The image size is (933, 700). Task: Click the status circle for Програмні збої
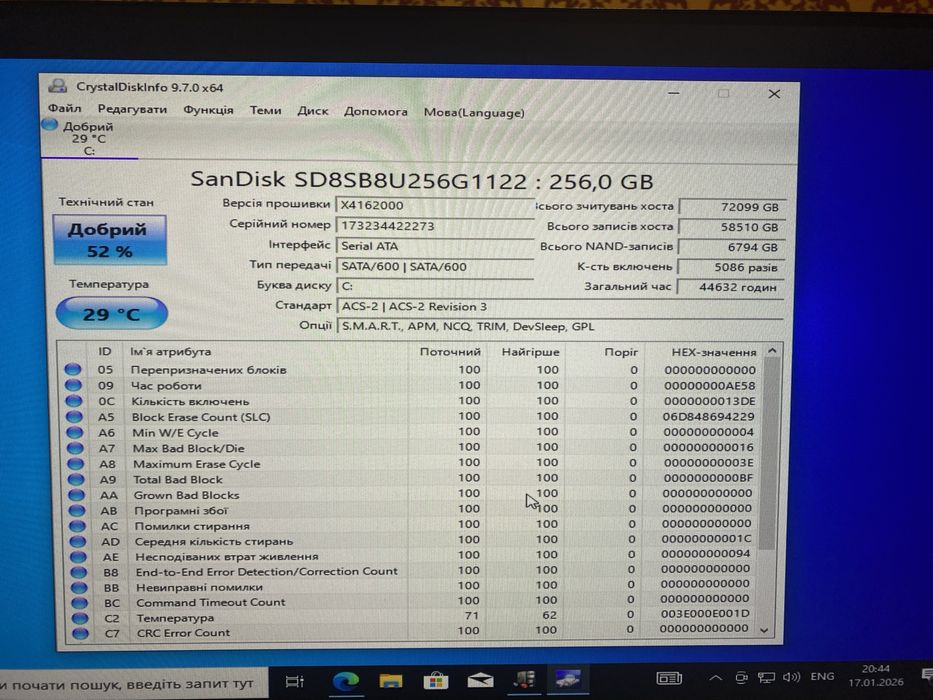pos(77,510)
